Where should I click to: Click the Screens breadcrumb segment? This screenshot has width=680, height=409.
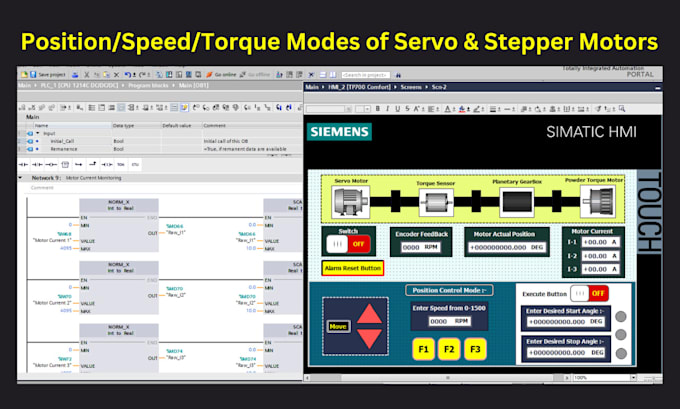(411, 87)
